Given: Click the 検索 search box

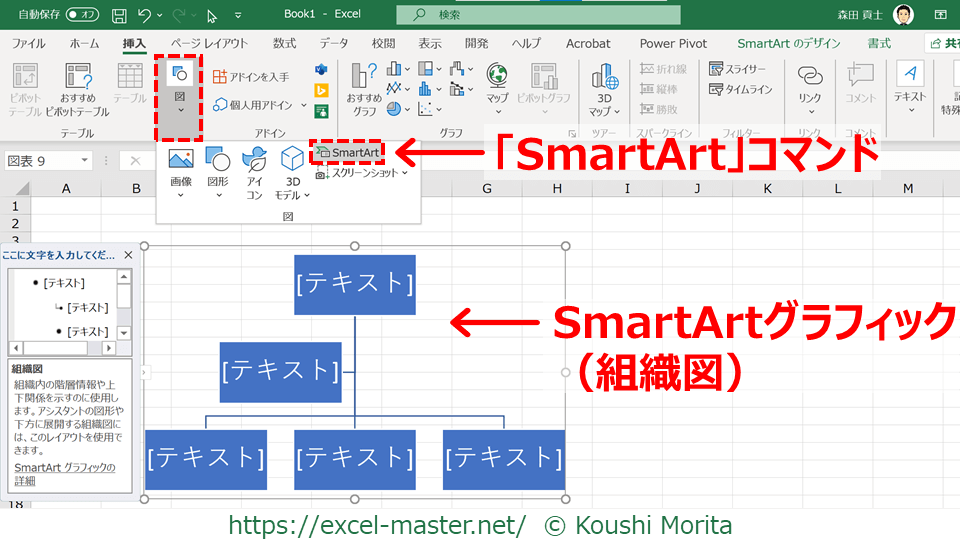Looking at the screenshot, I should tap(538, 15).
